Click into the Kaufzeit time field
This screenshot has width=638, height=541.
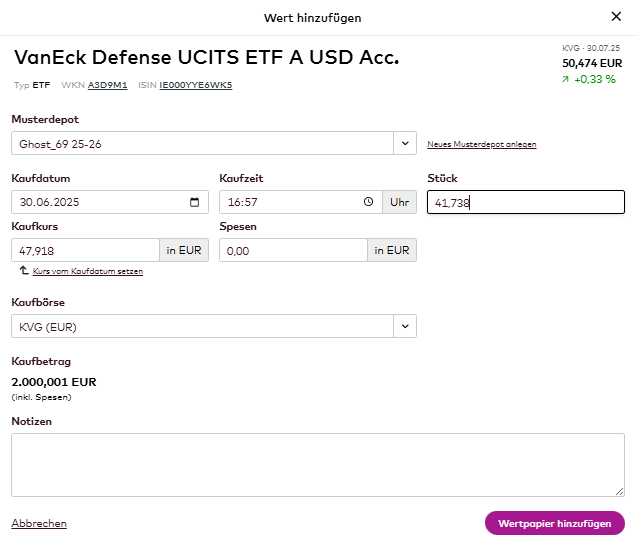290,202
